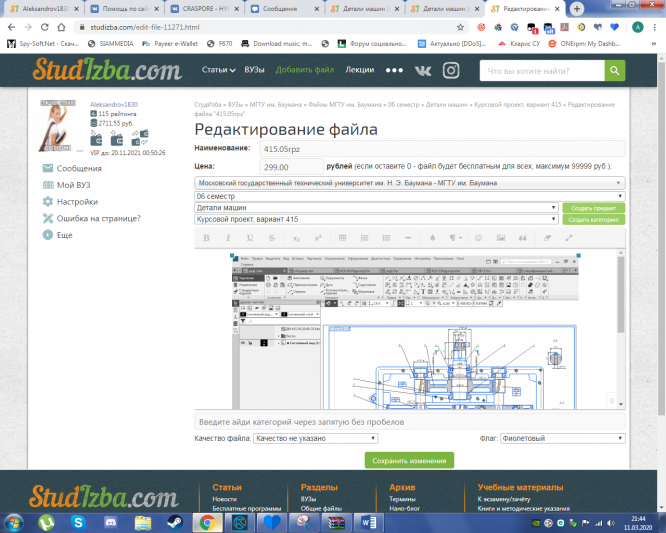Open the Windows Start menu
Image resolution: width=666 pixels, height=533 pixels.
pyautogui.click(x=14, y=523)
